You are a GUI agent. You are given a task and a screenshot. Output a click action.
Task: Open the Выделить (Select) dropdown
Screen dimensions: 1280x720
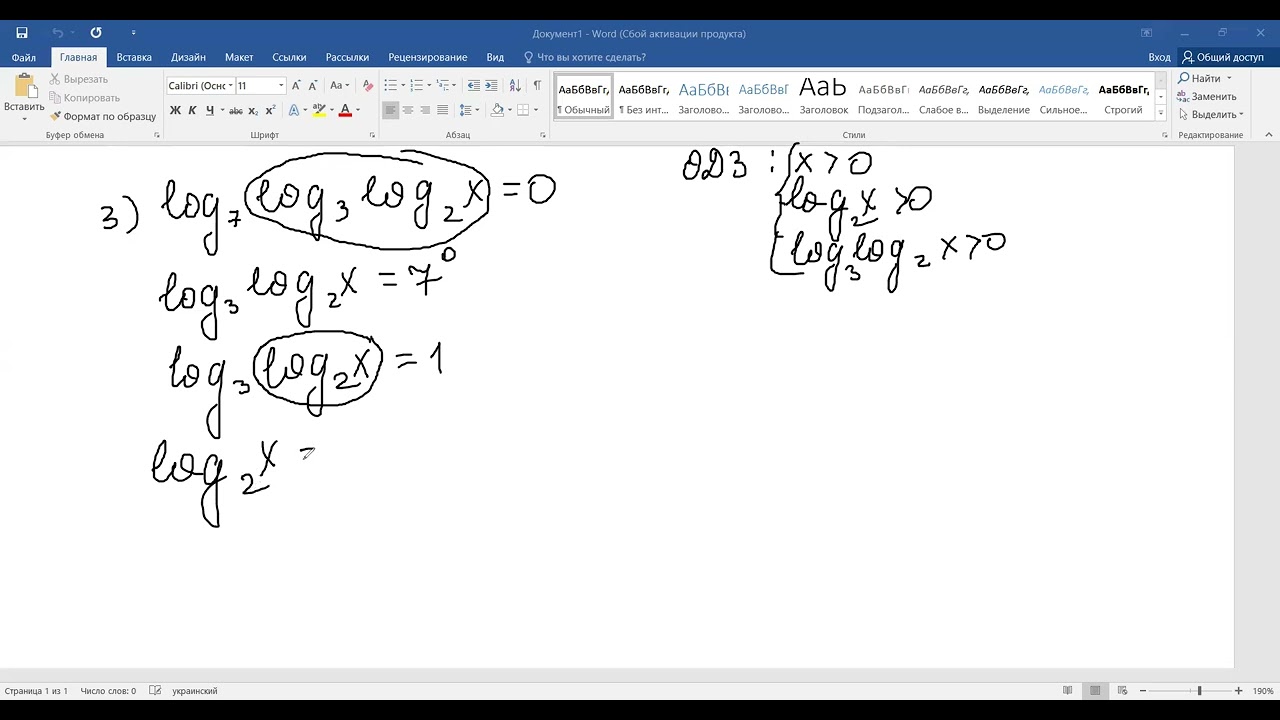pos(1210,115)
